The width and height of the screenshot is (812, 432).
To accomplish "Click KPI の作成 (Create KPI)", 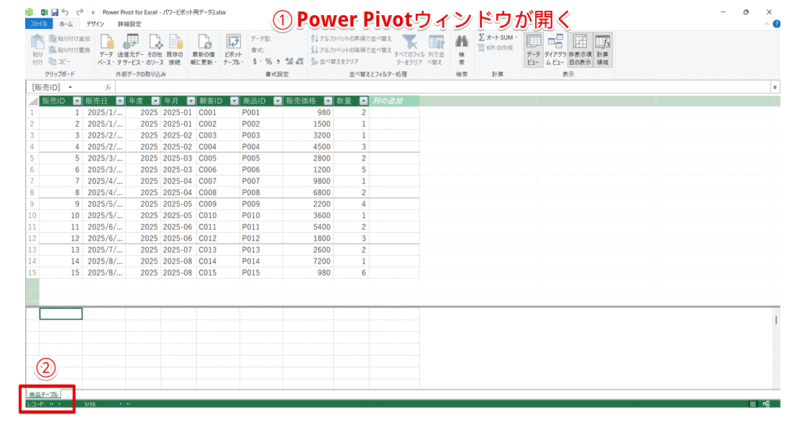I will coord(496,48).
